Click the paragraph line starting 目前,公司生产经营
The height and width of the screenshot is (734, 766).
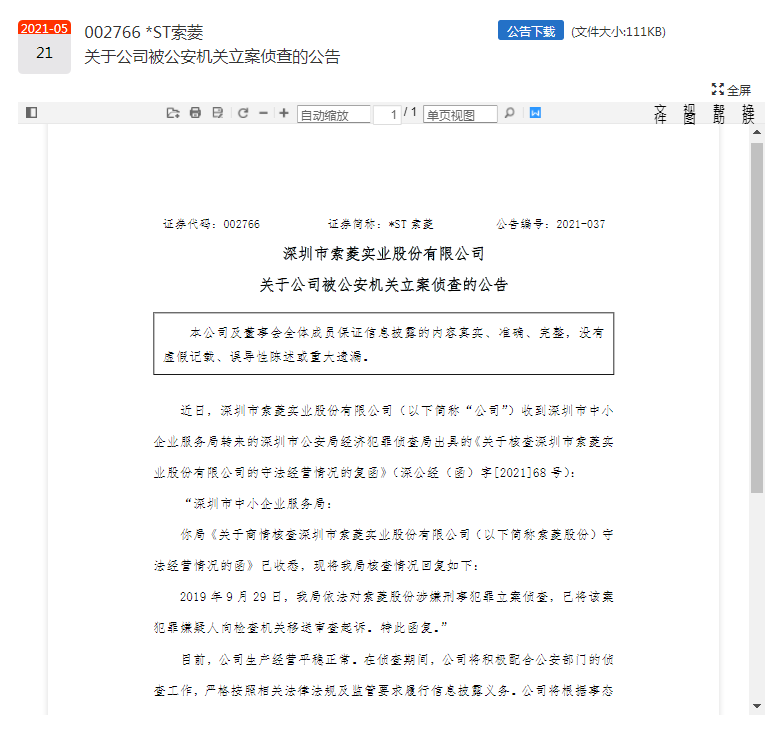pyautogui.click(x=397, y=660)
